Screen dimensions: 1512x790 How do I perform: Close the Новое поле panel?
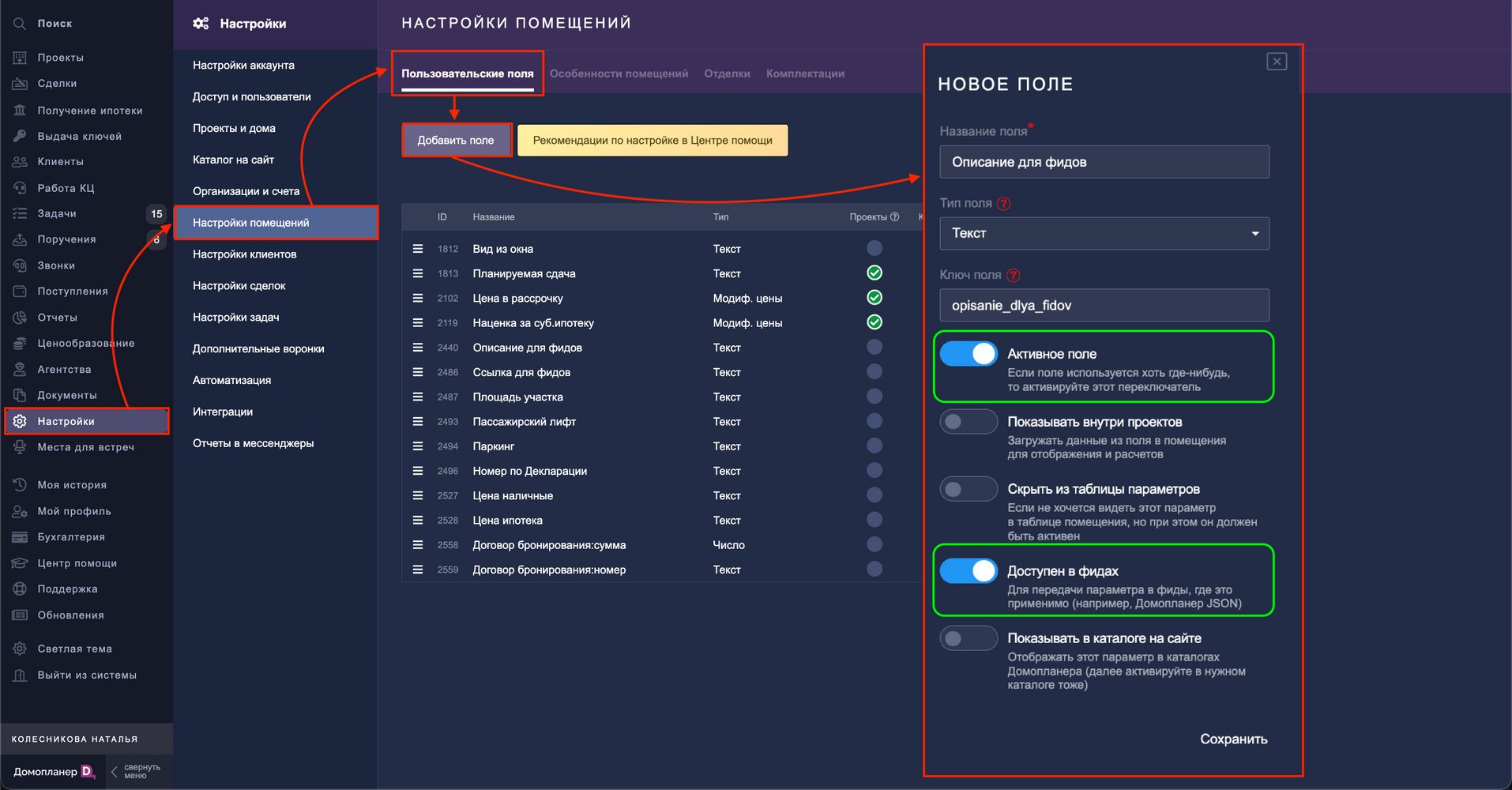click(1276, 62)
